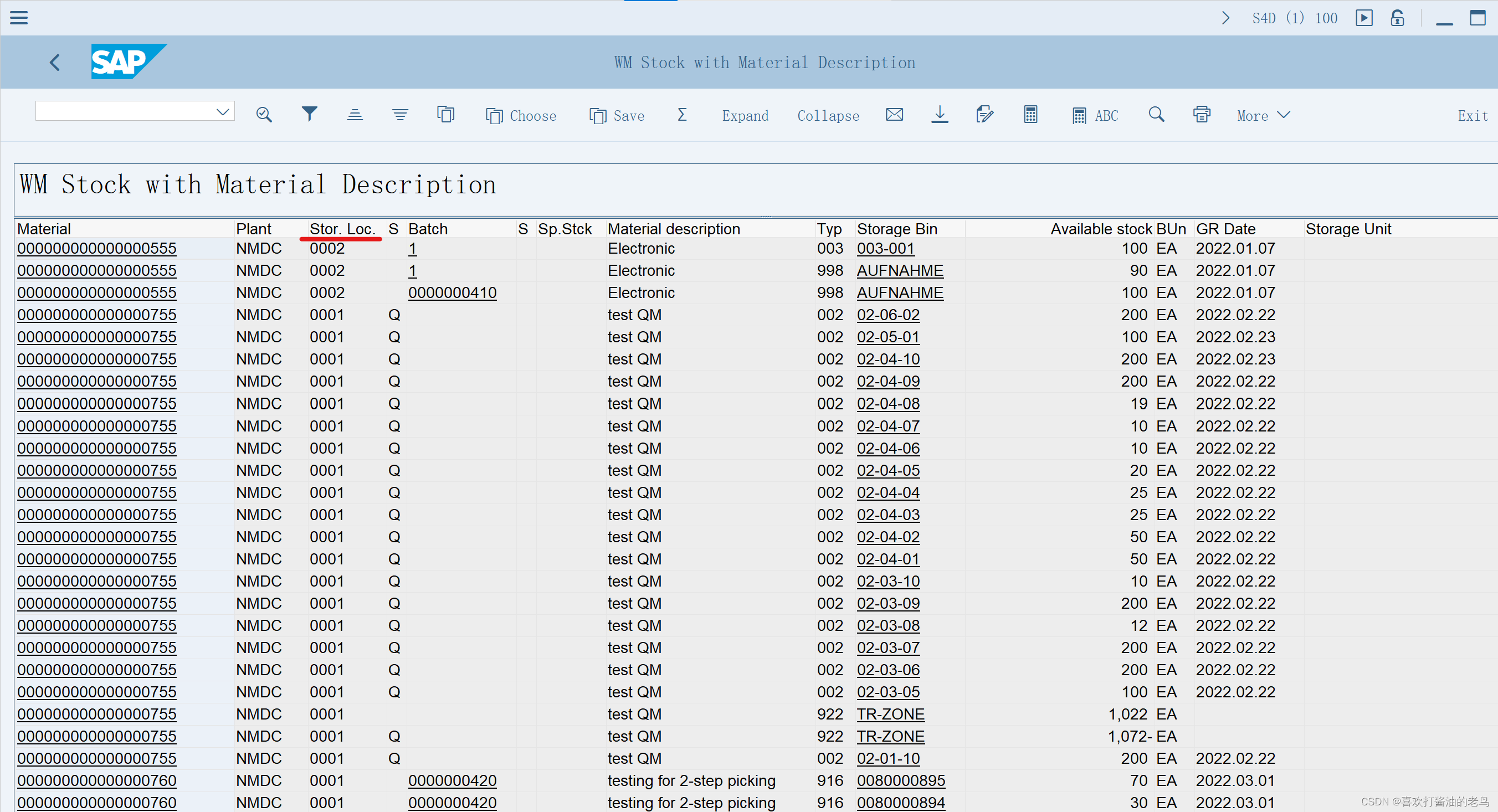Open storage bin 003-001

885,248
